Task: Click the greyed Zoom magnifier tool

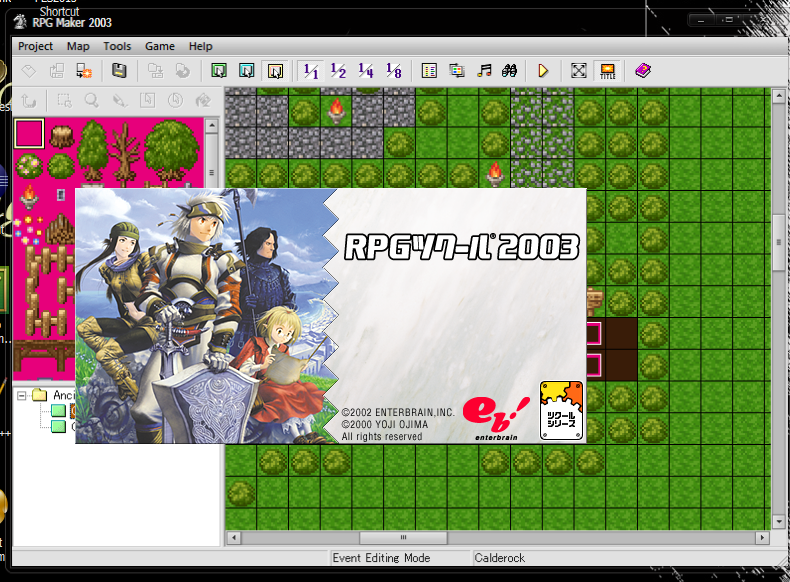Action: [92, 101]
